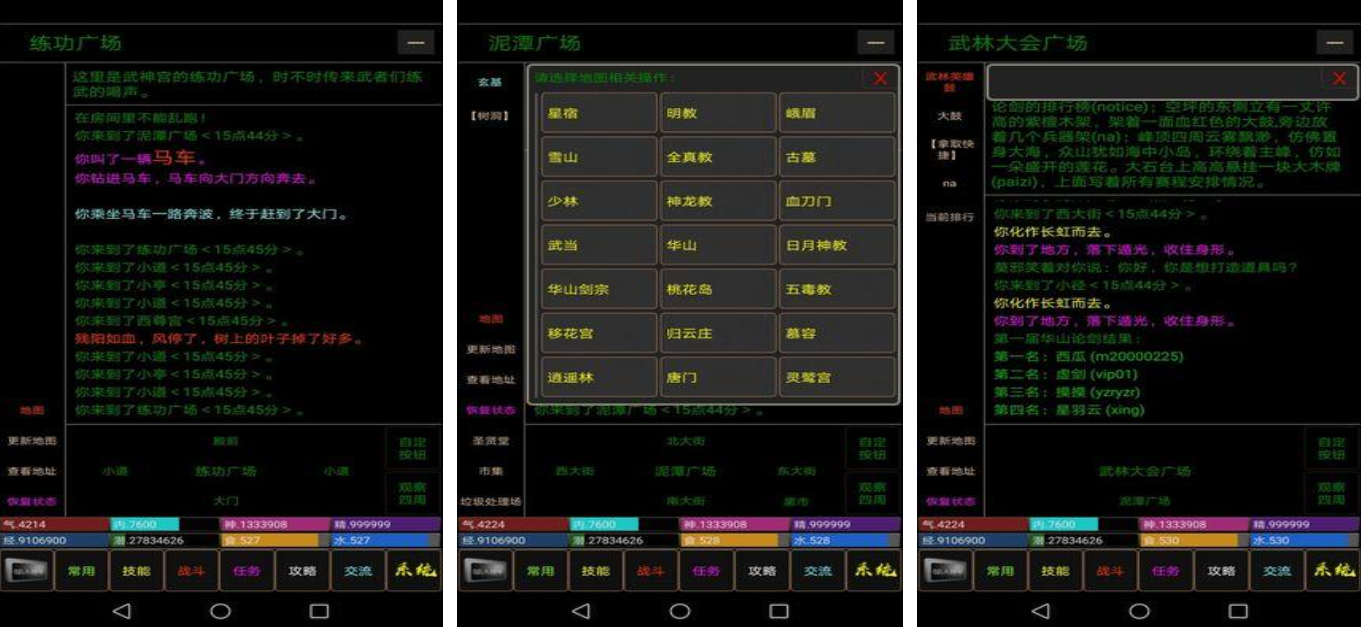Tap recent apps square on right screen
Image resolution: width=1361 pixels, height=627 pixels.
click(1238, 610)
